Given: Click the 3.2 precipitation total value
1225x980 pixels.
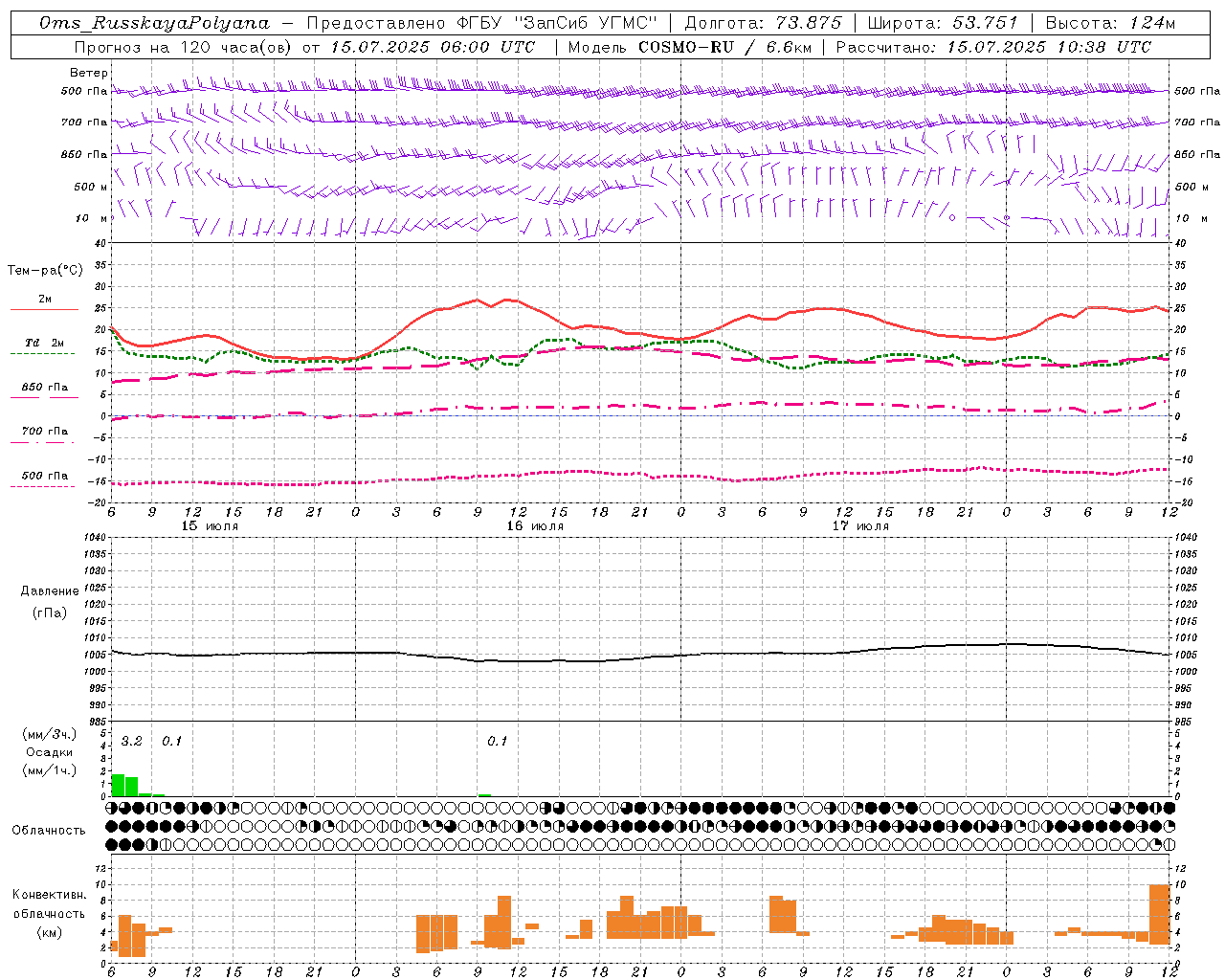Looking at the screenshot, I should click(131, 741).
